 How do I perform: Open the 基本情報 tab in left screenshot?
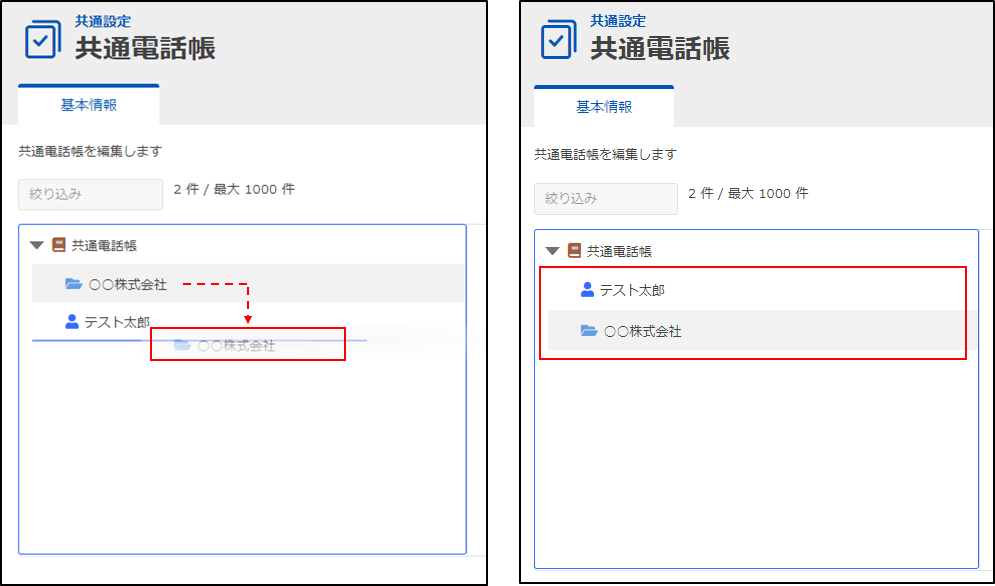(88, 106)
